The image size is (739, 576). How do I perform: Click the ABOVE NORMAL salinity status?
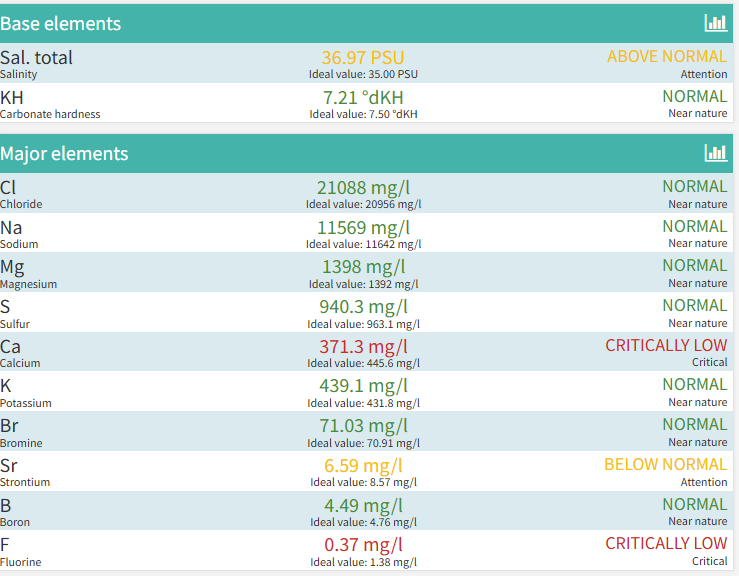[667, 56]
